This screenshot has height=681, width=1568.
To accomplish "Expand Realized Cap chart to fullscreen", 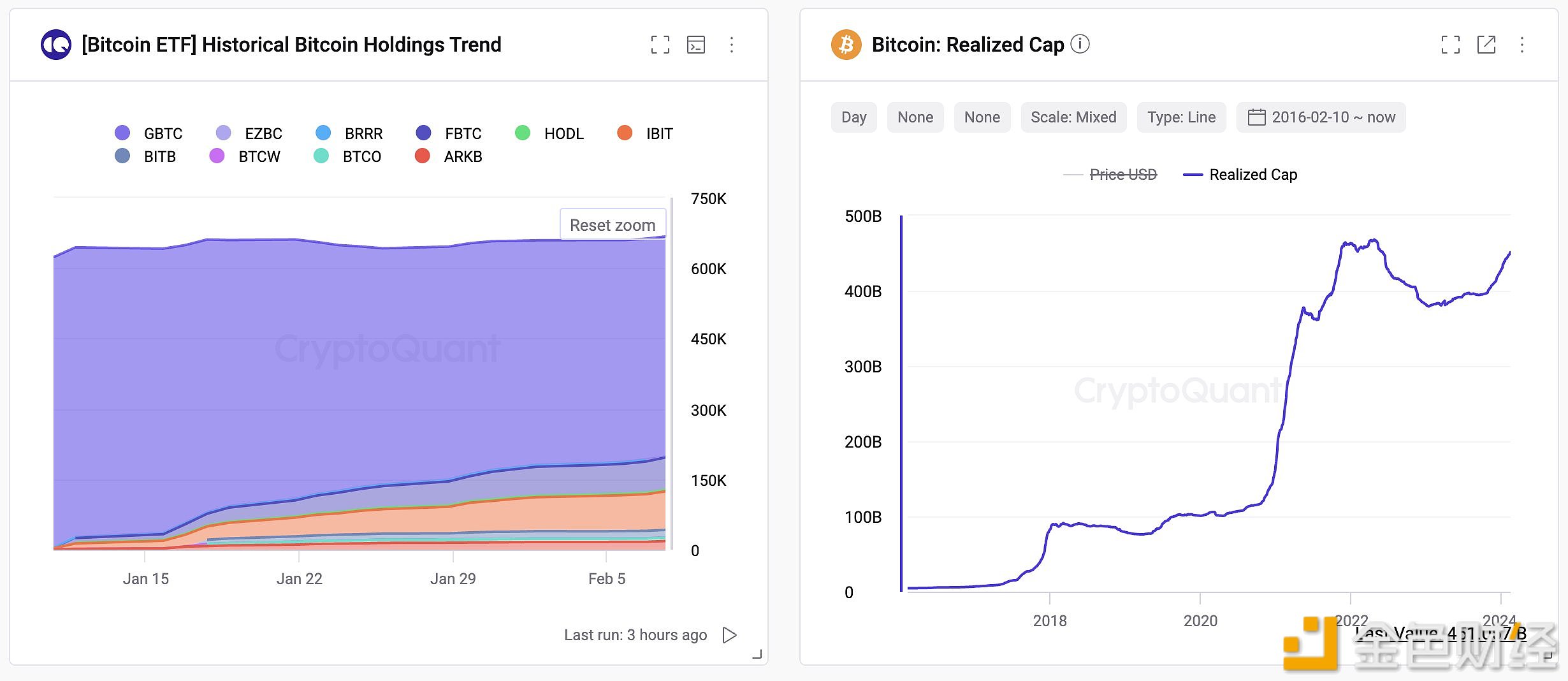I will [1450, 45].
